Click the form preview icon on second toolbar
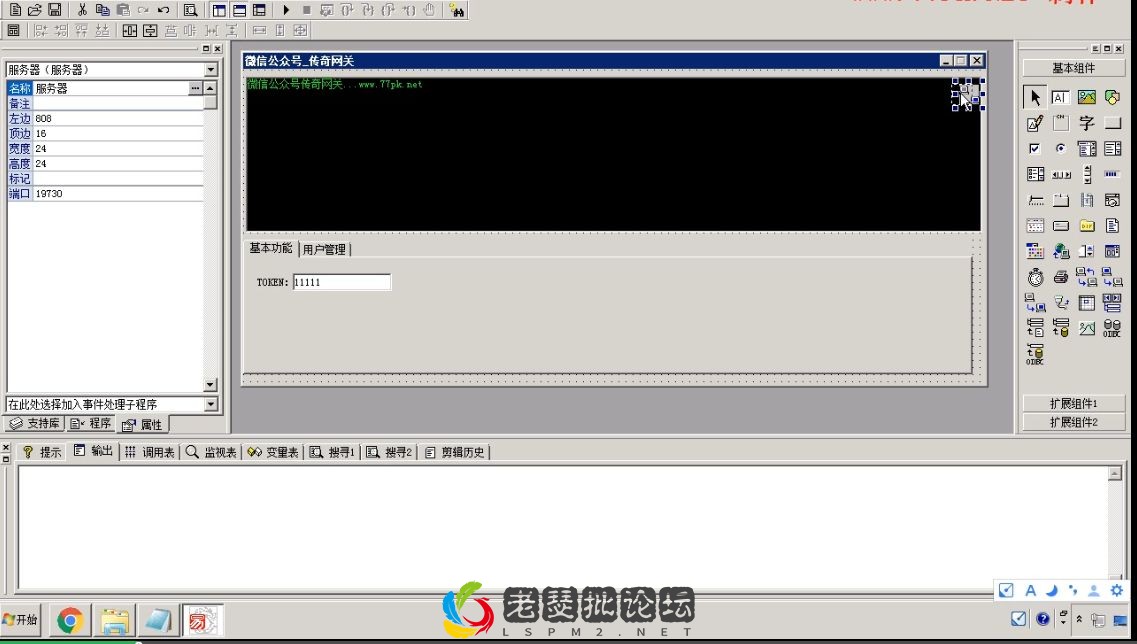The height and width of the screenshot is (644, 1137). point(14,30)
